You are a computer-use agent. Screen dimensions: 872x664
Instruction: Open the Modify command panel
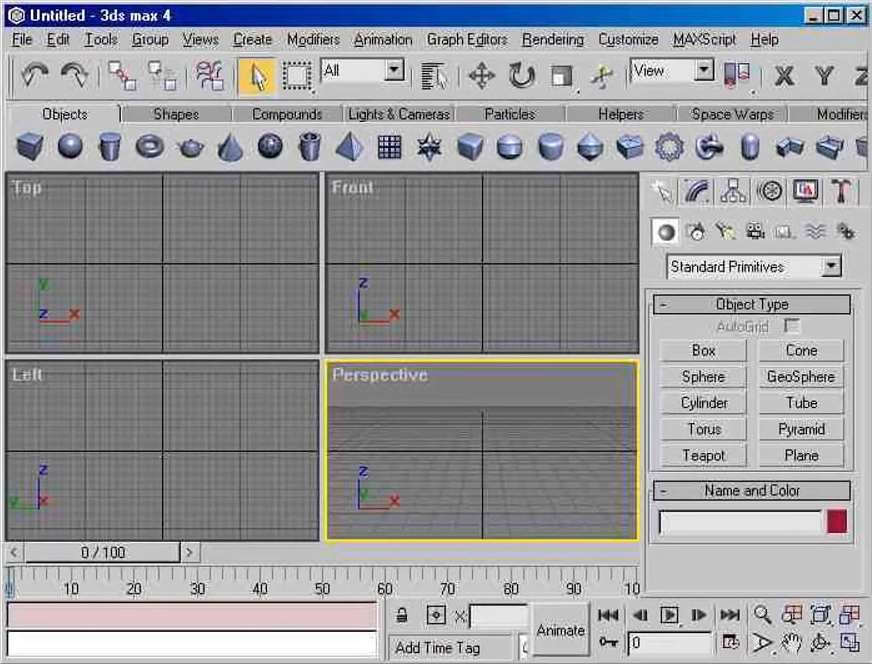(x=697, y=192)
